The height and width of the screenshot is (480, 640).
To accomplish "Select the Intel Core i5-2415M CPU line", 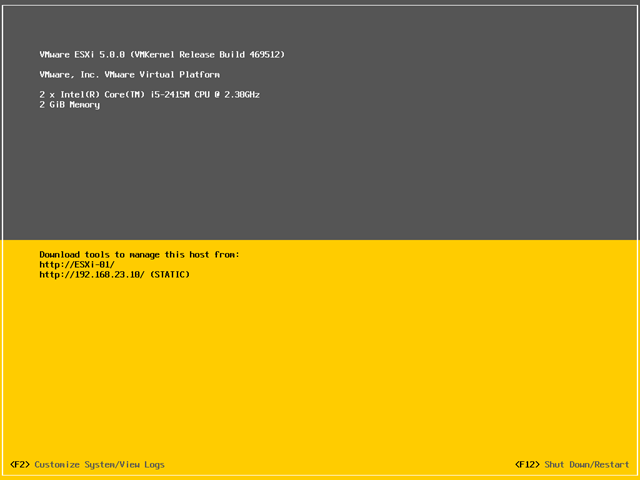I will [x=150, y=95].
